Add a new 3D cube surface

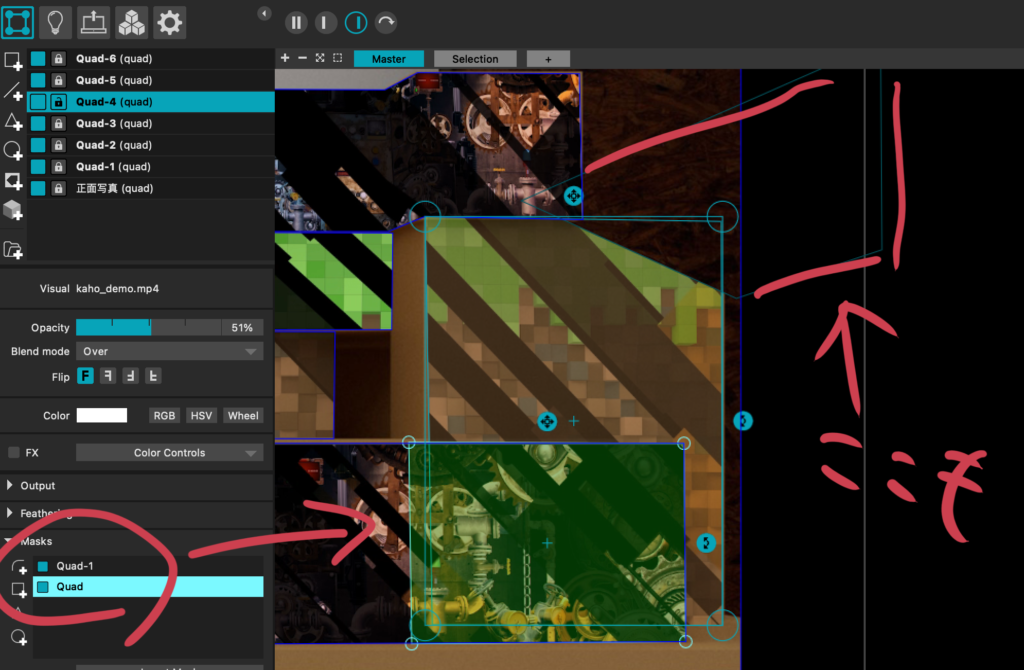[13, 210]
